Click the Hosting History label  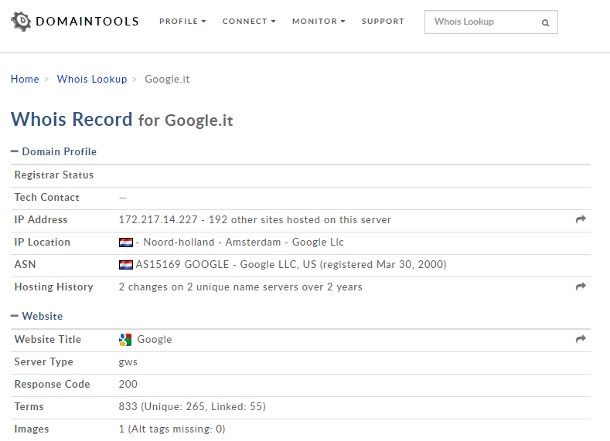point(54,287)
